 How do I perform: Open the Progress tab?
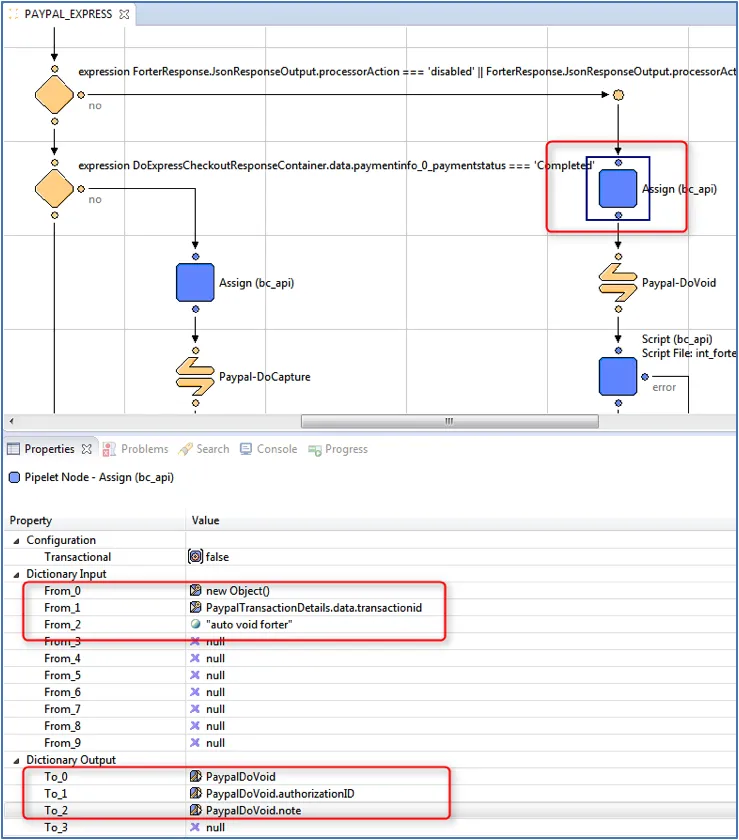338,449
